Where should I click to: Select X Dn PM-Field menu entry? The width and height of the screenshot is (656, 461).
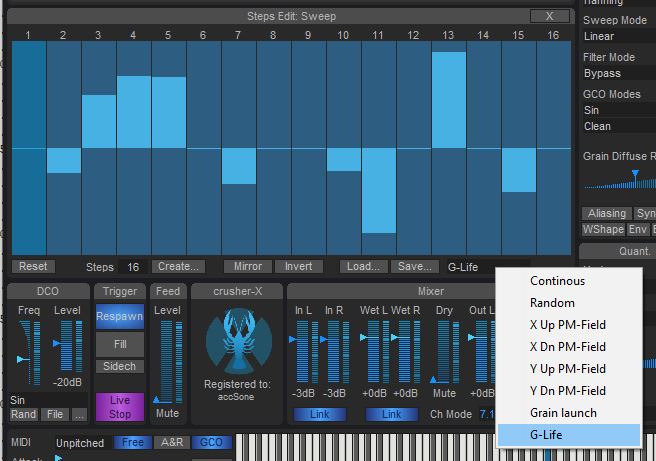click(x=569, y=347)
